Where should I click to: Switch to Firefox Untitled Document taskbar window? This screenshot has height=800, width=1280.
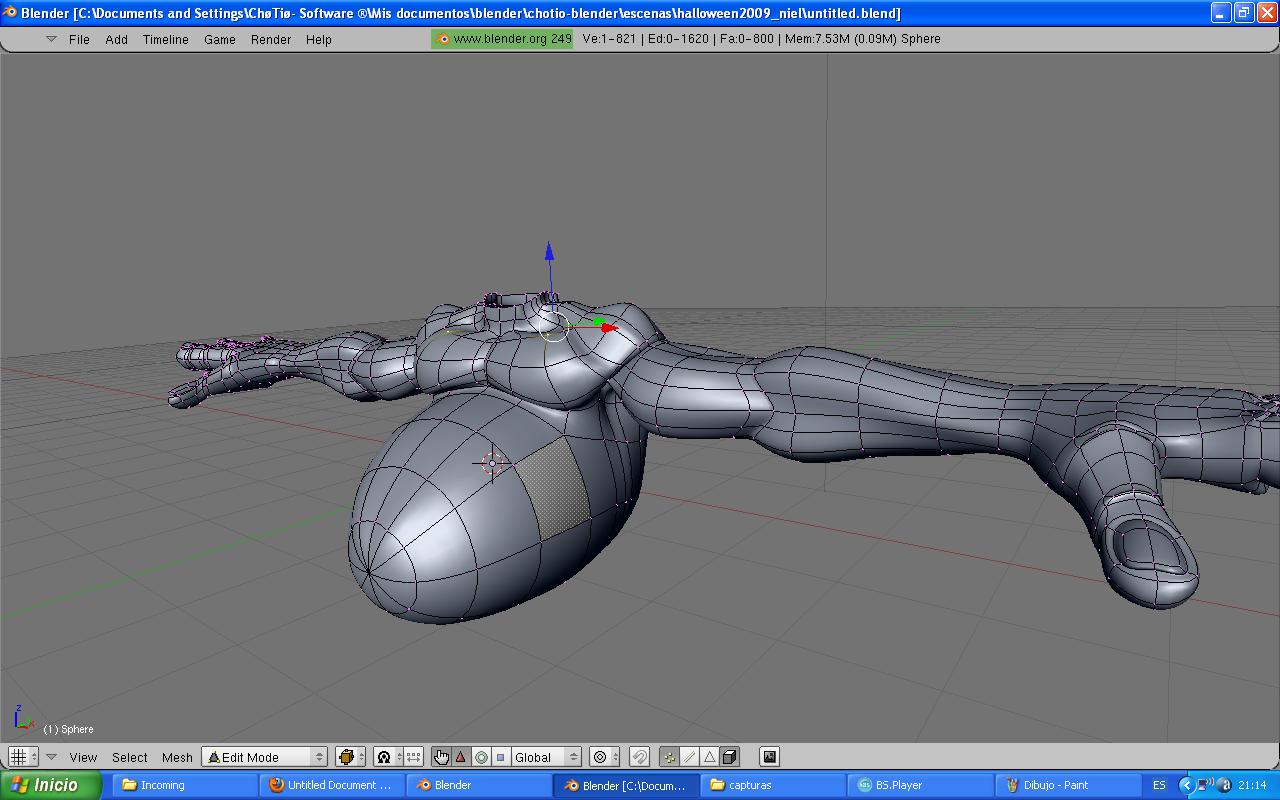click(x=331, y=785)
